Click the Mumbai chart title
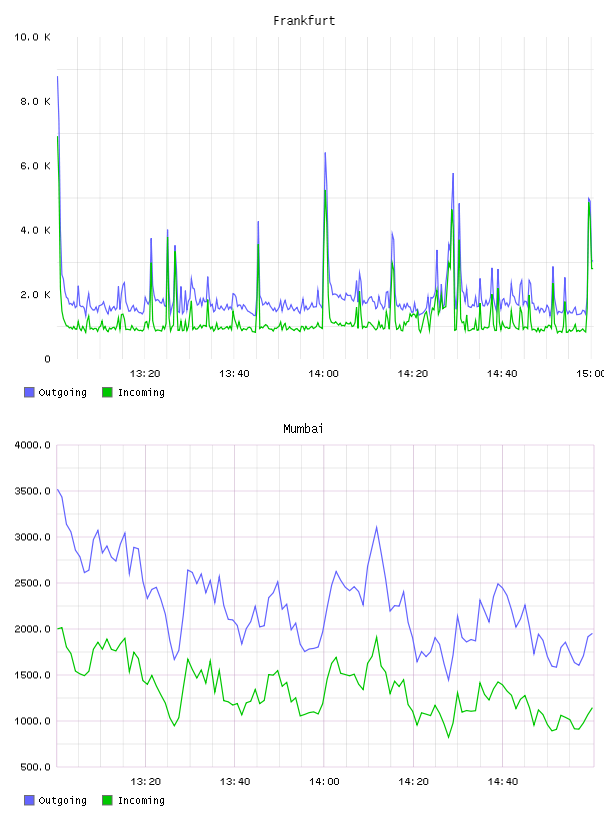The image size is (608, 816). pyautogui.click(x=303, y=429)
